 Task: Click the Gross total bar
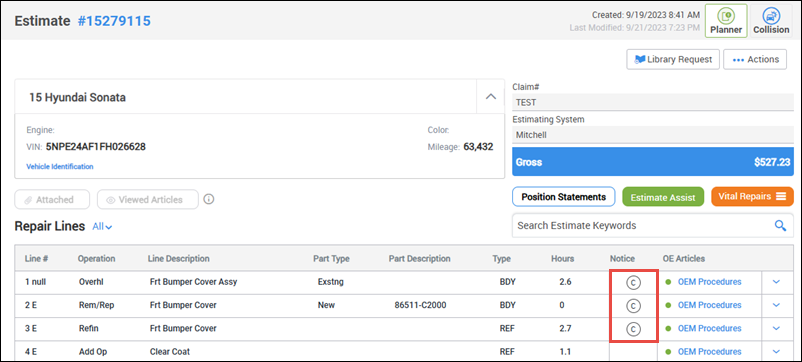tap(653, 162)
